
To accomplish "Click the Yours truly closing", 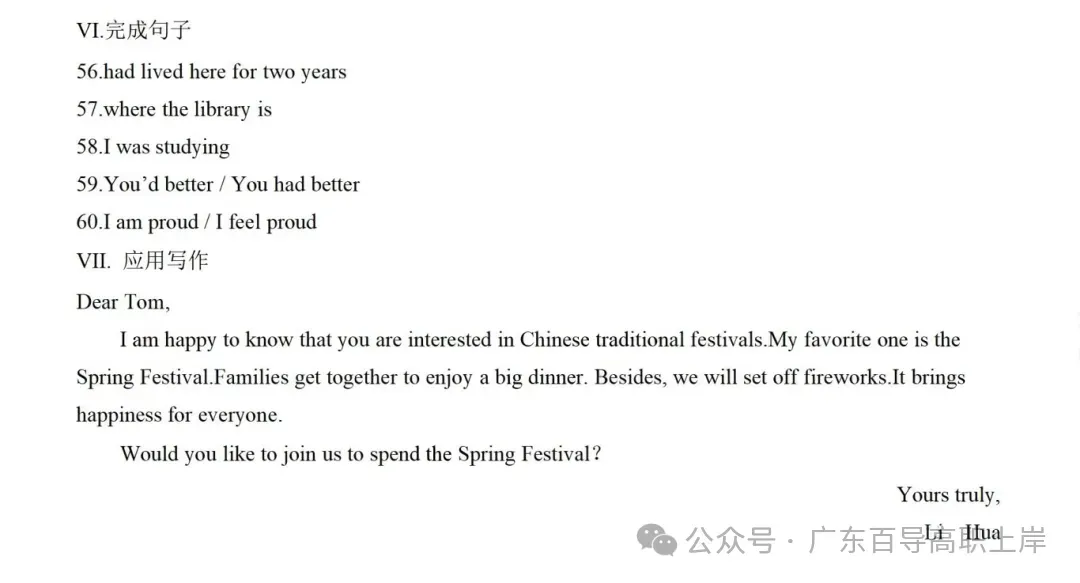I will (x=948, y=495).
